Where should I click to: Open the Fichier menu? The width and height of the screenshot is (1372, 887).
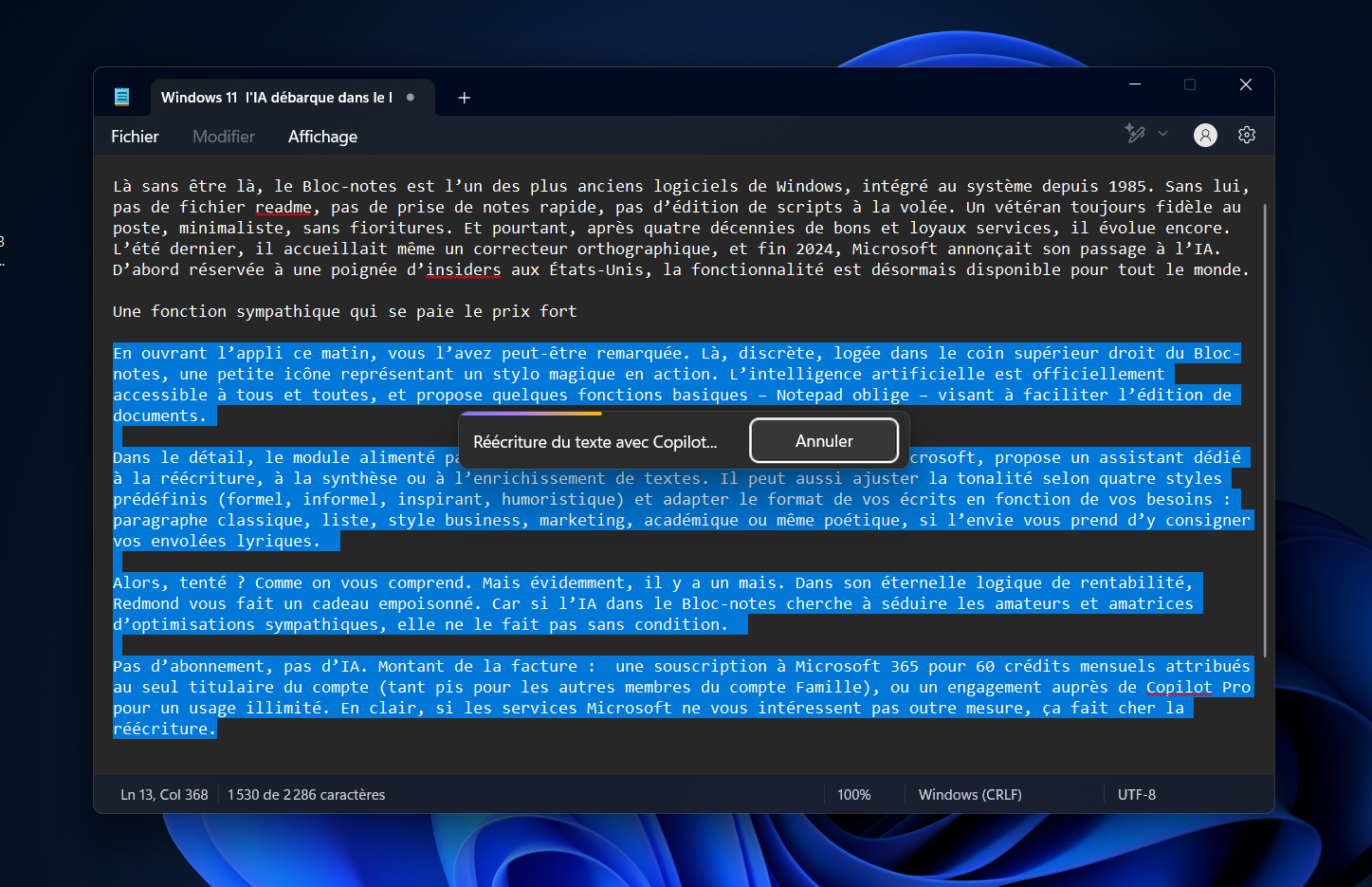135,137
